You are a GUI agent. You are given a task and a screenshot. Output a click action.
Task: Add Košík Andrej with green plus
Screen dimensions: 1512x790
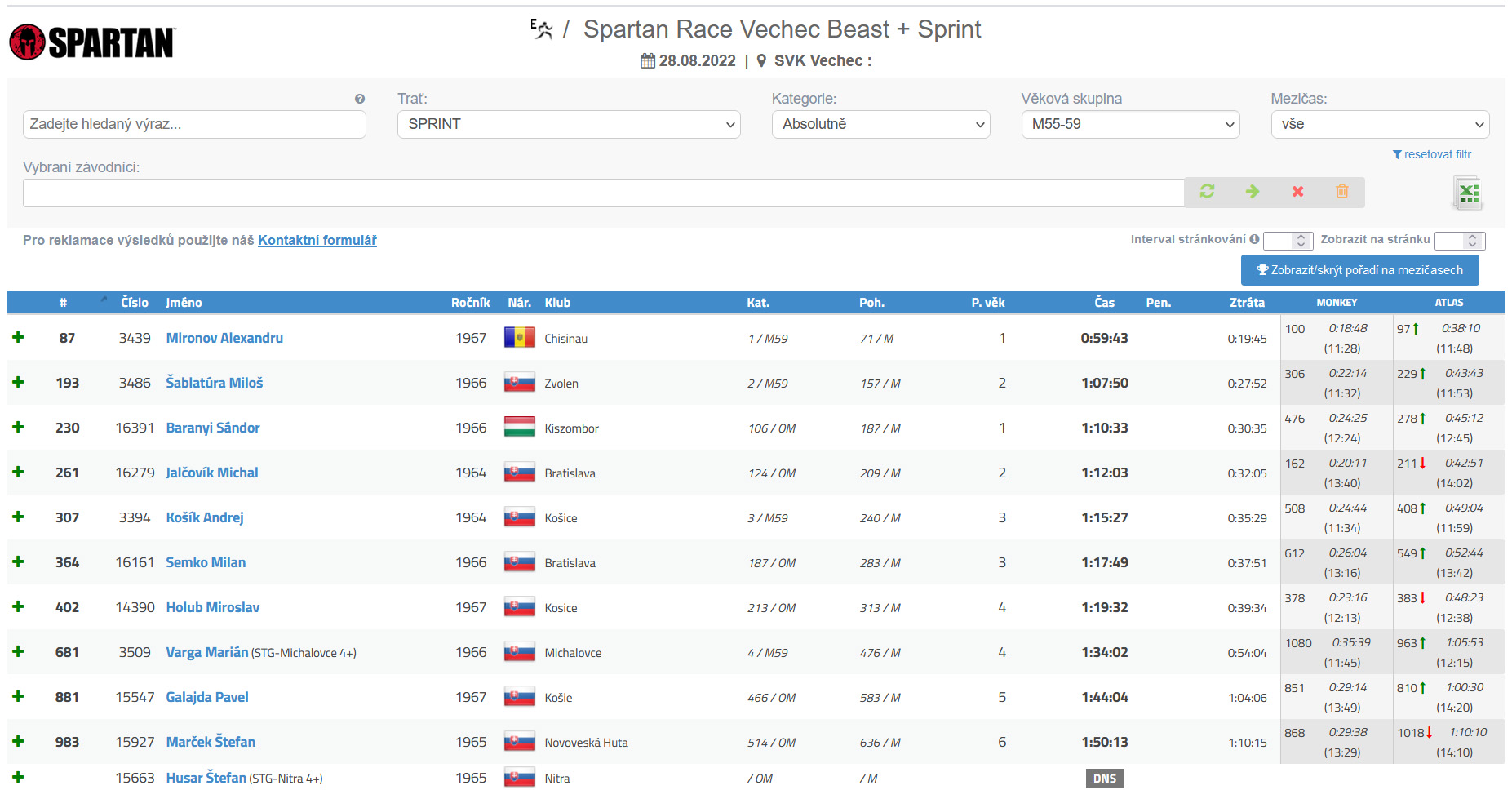point(18,517)
